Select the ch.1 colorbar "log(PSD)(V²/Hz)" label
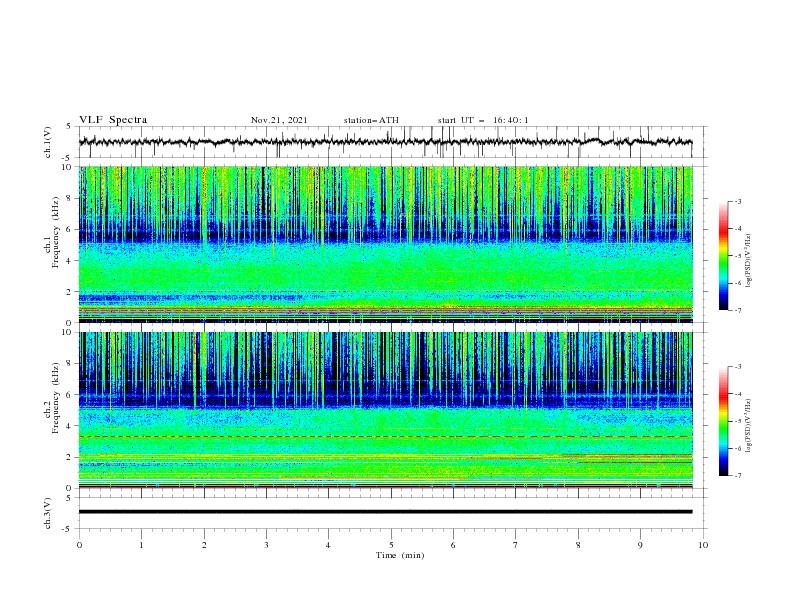Screen dimensions: 792x612 [x=749, y=262]
